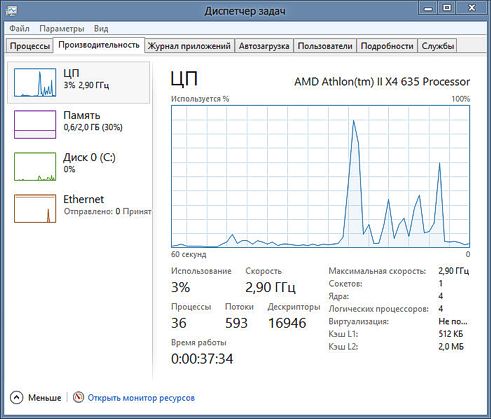Click the resource monitor icon

pos(78,397)
